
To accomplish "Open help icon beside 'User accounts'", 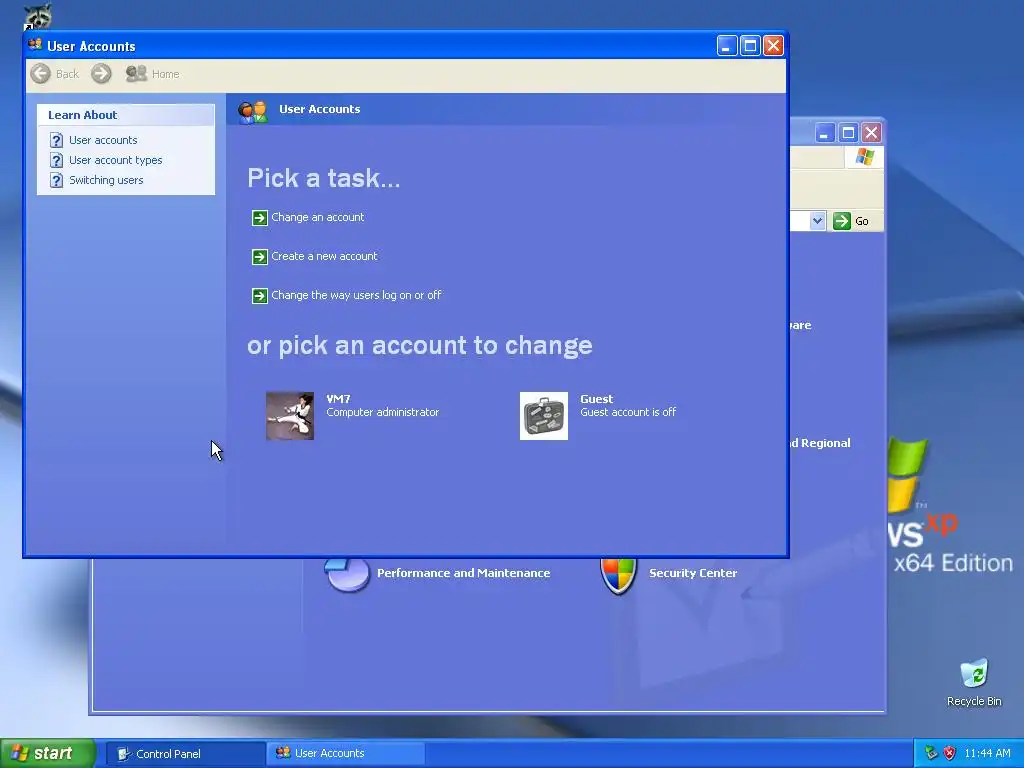I will click(57, 140).
